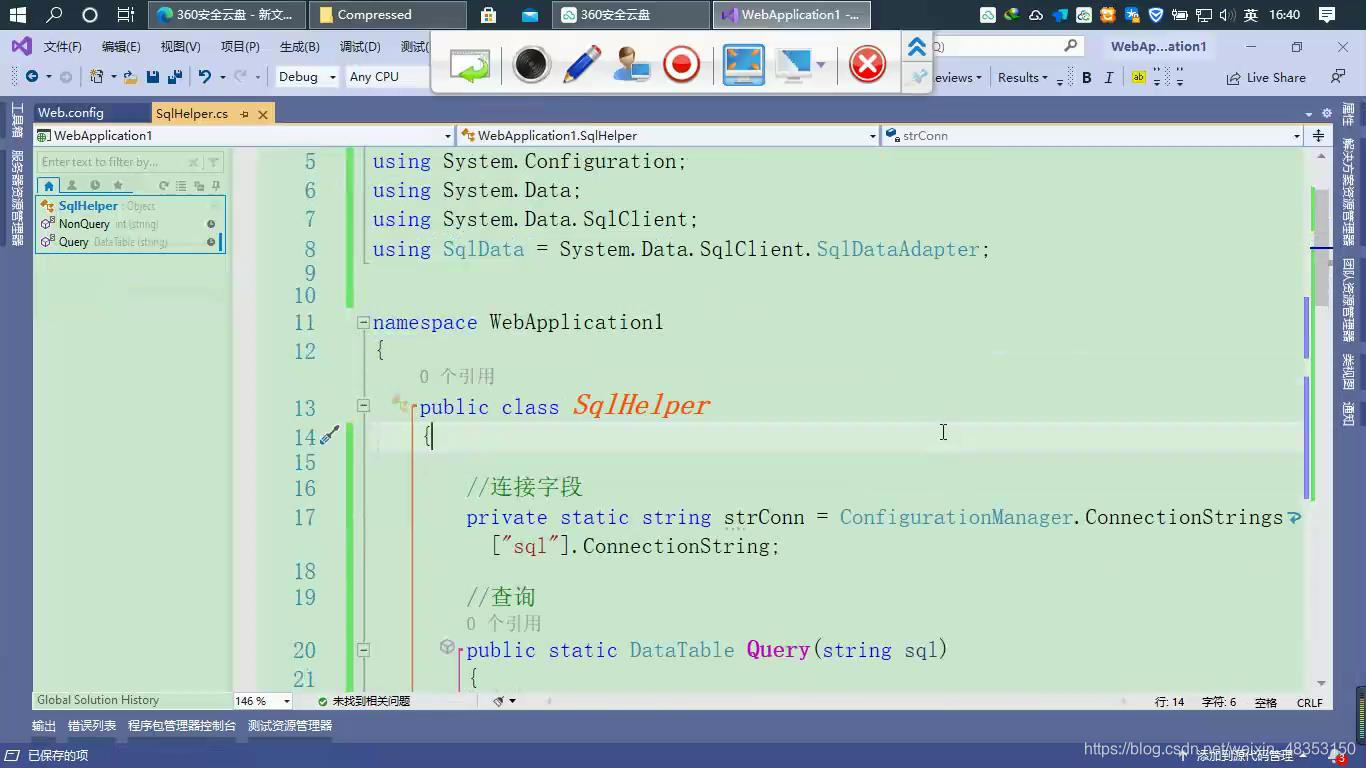Open the 文件(F) menu
Viewport: 1366px width, 768px height.
click(62, 47)
